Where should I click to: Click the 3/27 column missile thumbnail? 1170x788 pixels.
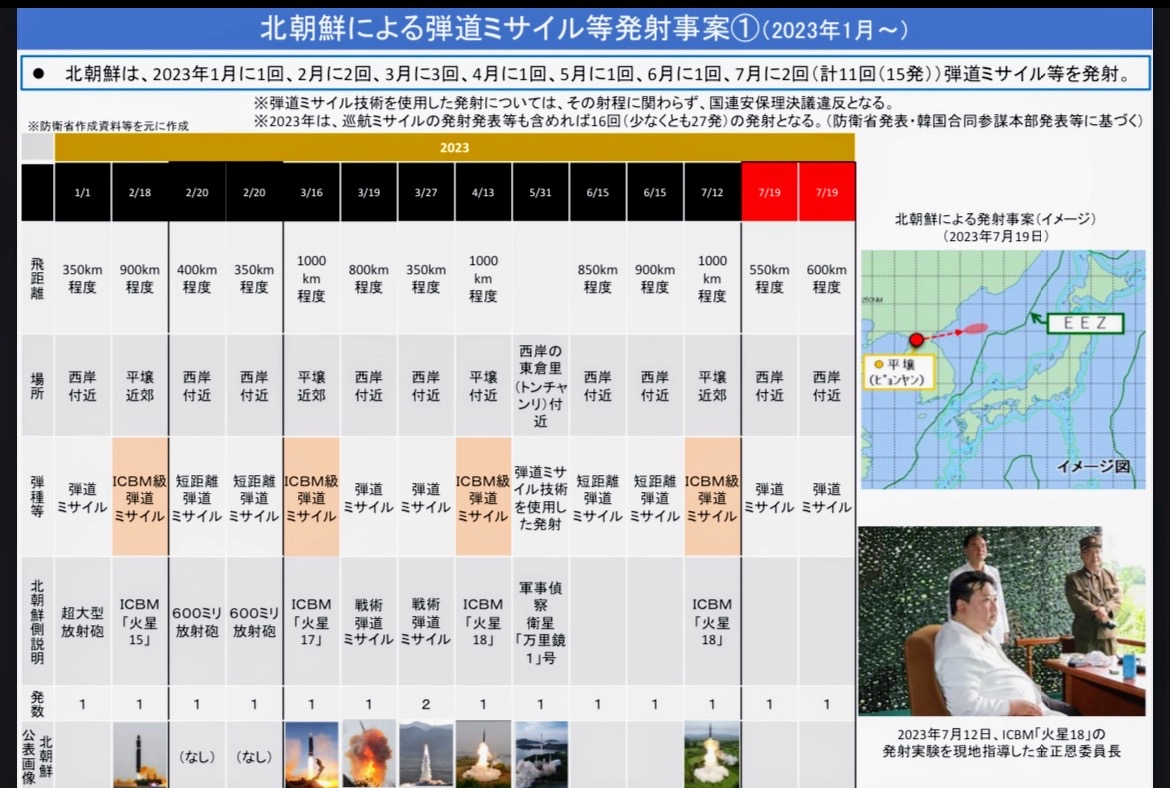(x=426, y=754)
